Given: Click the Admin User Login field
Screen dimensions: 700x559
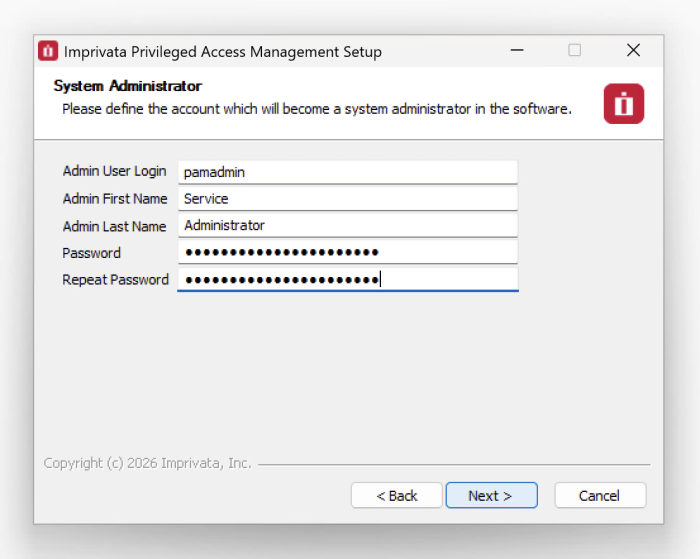Looking at the screenshot, I should click(347, 172).
